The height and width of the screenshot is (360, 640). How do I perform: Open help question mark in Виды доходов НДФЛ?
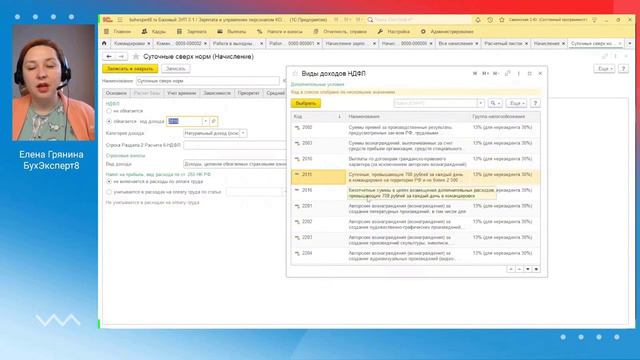pos(535,103)
